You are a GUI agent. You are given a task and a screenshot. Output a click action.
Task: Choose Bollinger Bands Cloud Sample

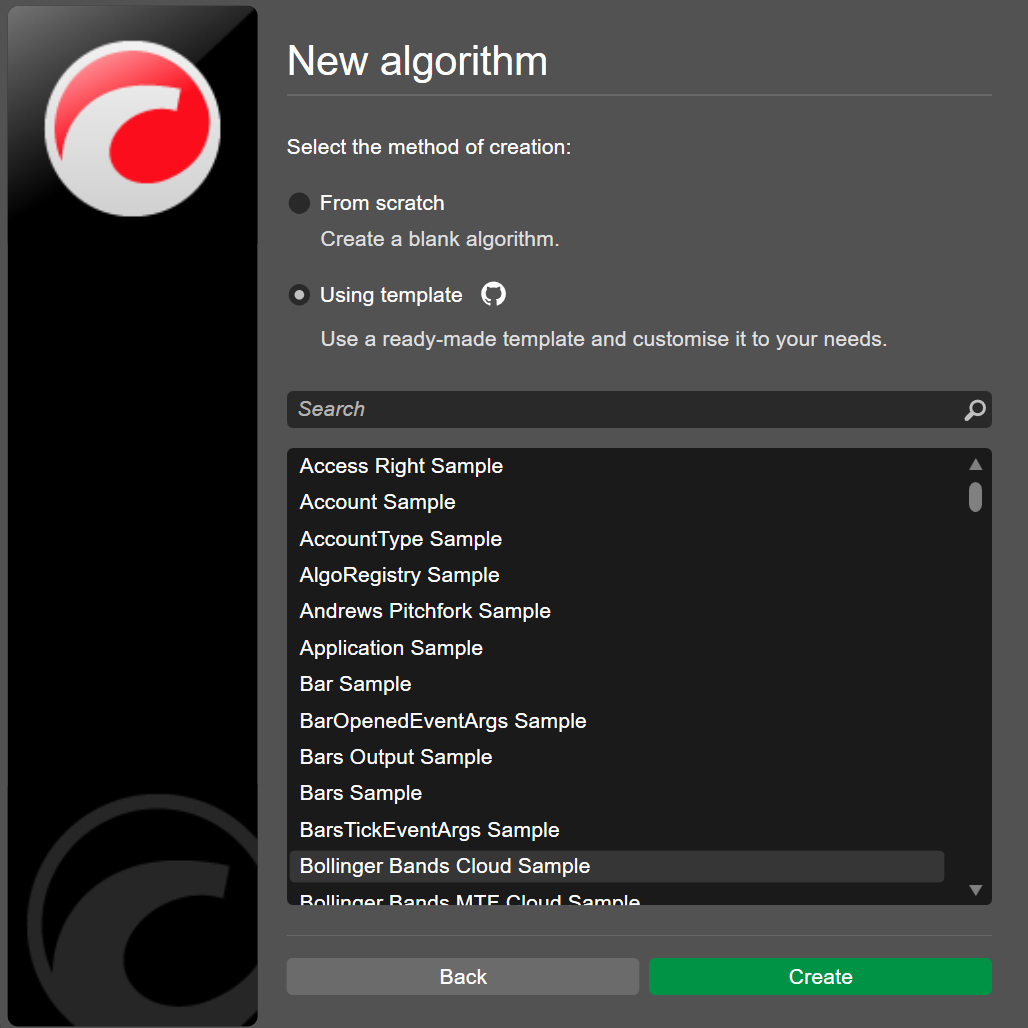pos(445,866)
